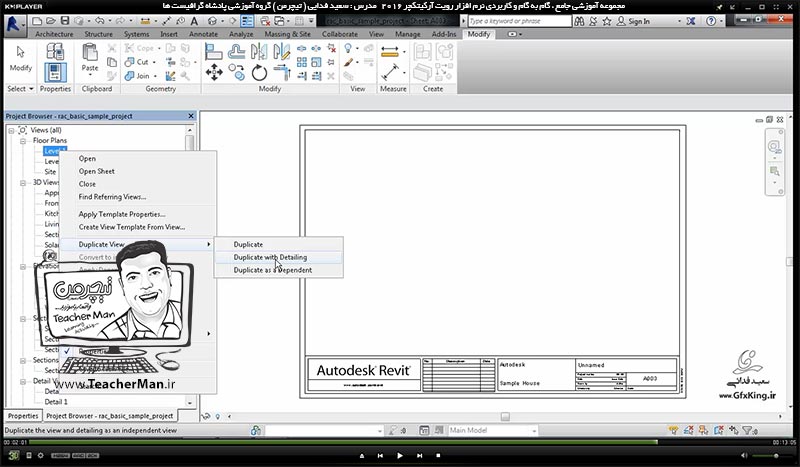800x467 pixels.
Task: Select the Mirror - Pick Axis tool
Action: [259, 52]
